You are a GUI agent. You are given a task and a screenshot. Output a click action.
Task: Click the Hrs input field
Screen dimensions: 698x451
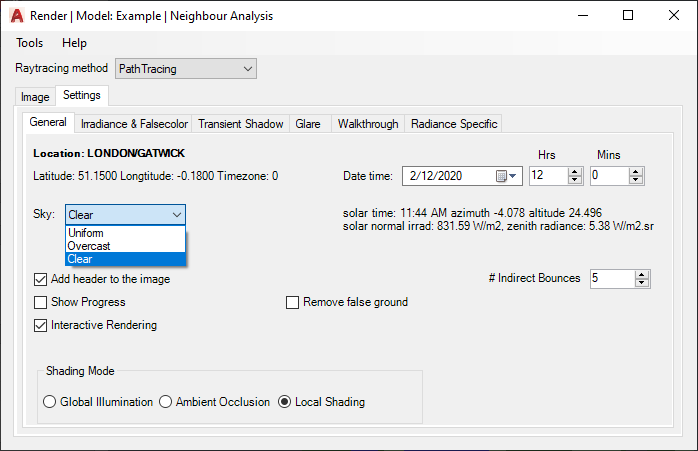[547, 175]
